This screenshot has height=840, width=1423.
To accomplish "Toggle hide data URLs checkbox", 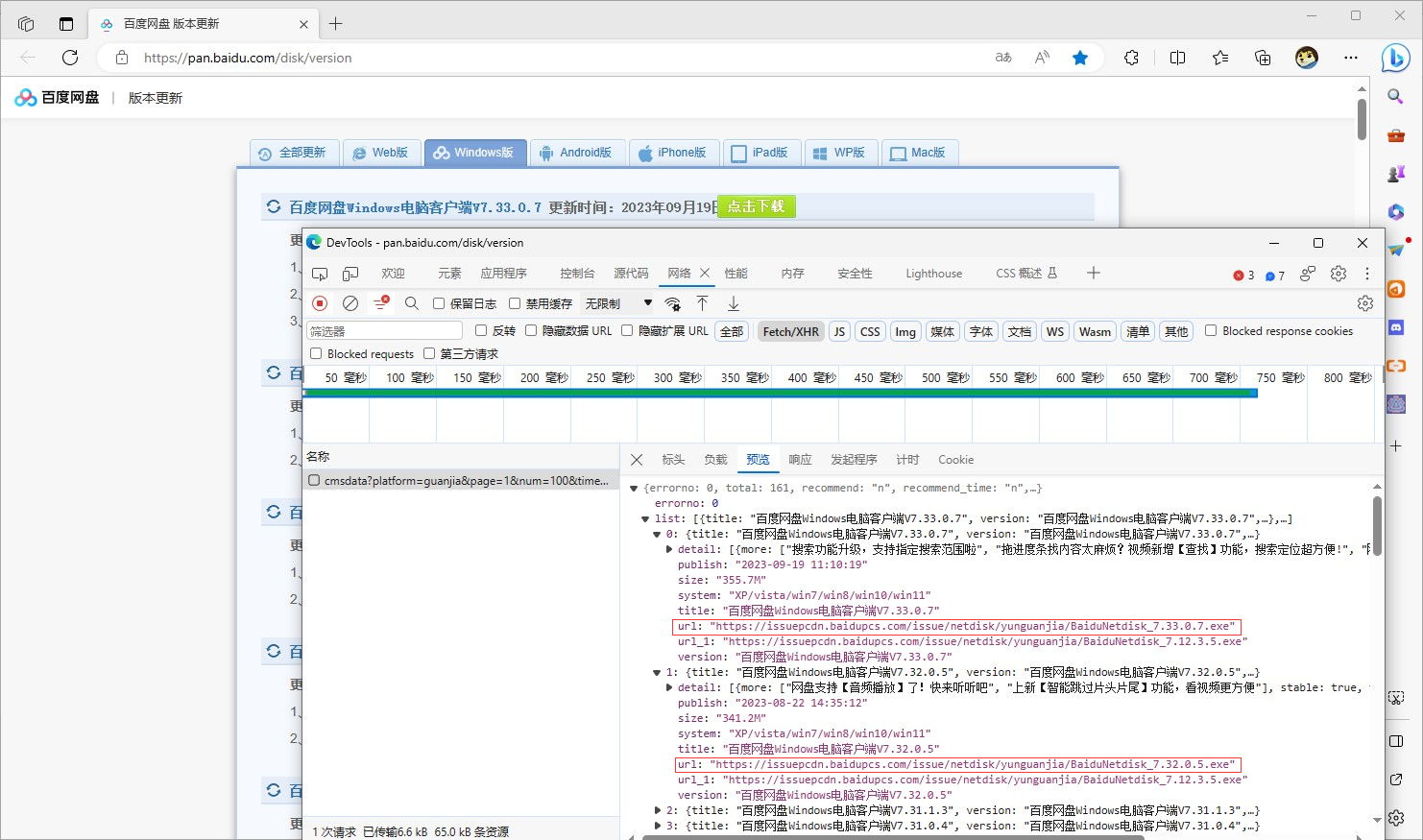I will coord(531,330).
